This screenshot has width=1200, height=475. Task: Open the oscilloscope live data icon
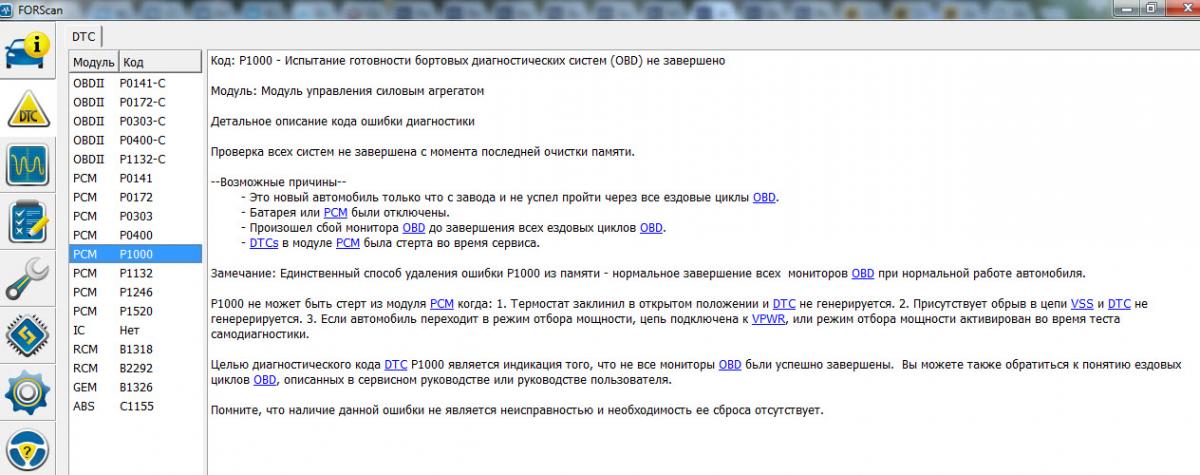click(x=27, y=165)
